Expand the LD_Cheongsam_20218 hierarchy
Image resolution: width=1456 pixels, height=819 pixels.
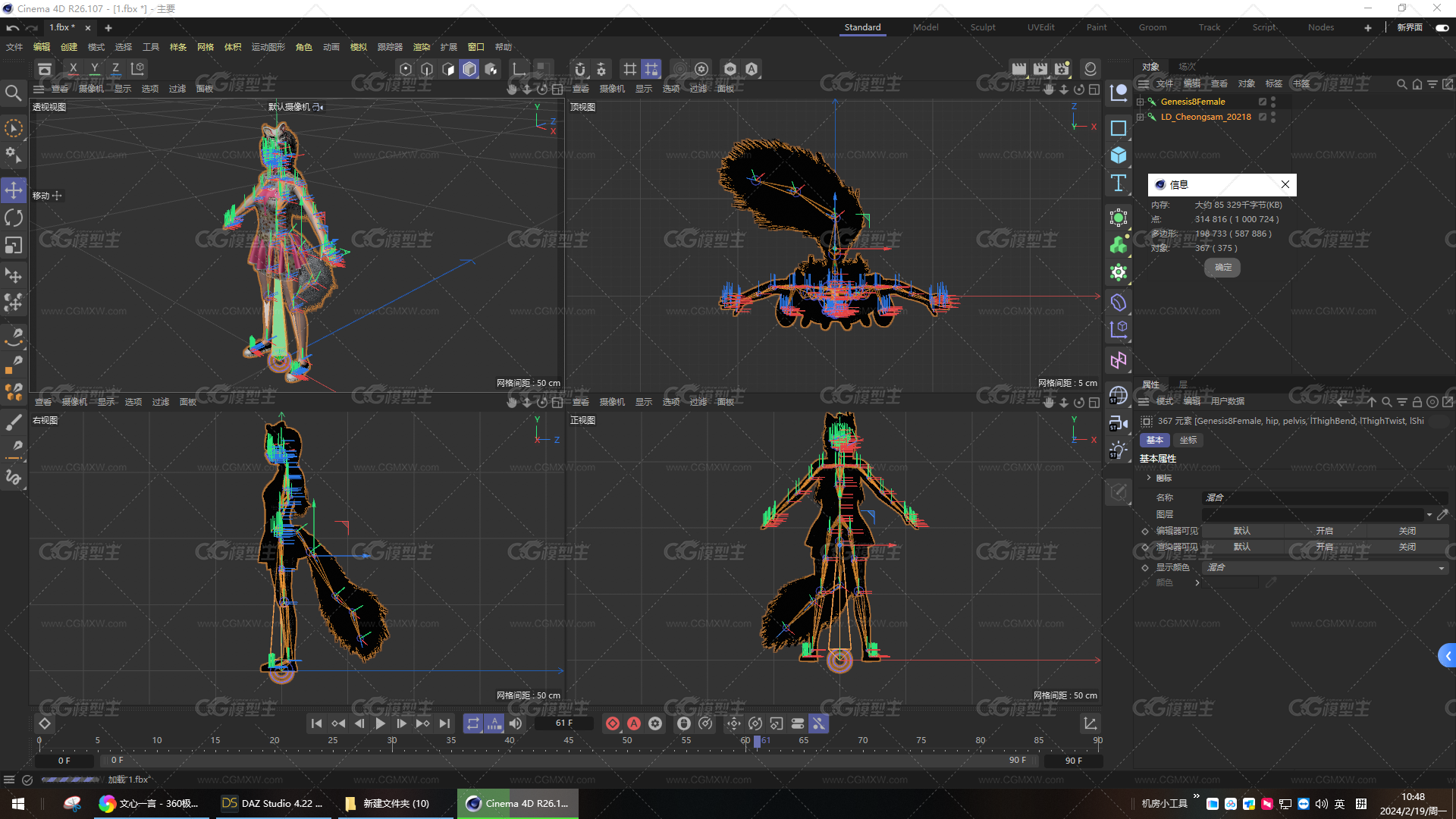1140,117
